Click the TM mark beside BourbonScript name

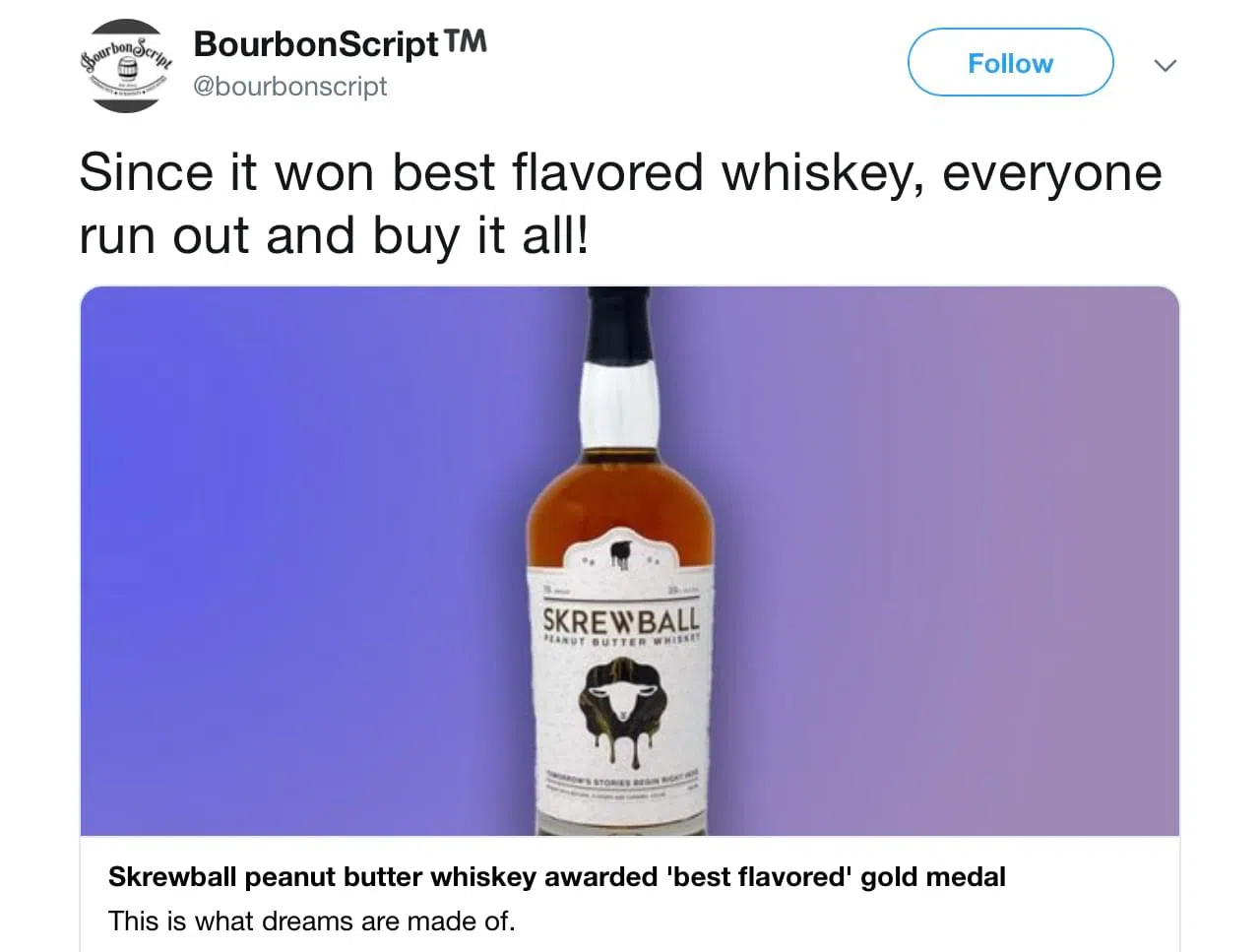click(465, 41)
